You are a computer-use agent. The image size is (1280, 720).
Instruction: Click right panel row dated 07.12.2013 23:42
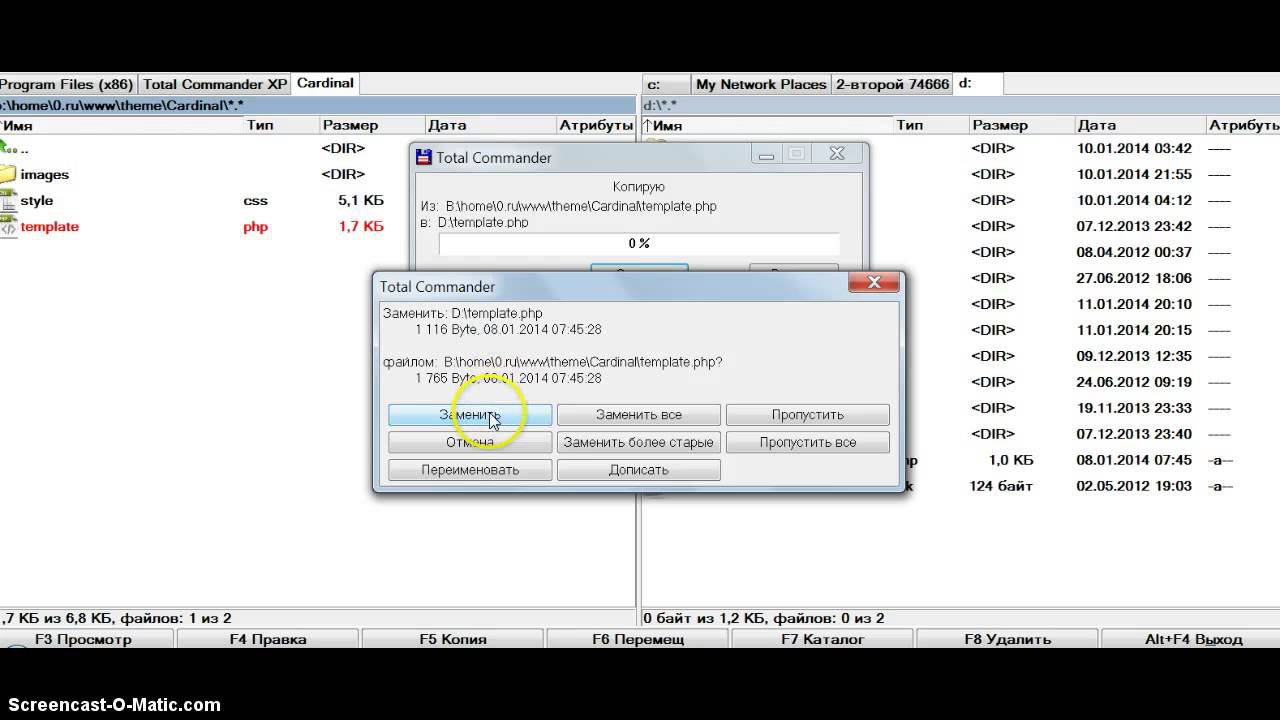click(960, 226)
